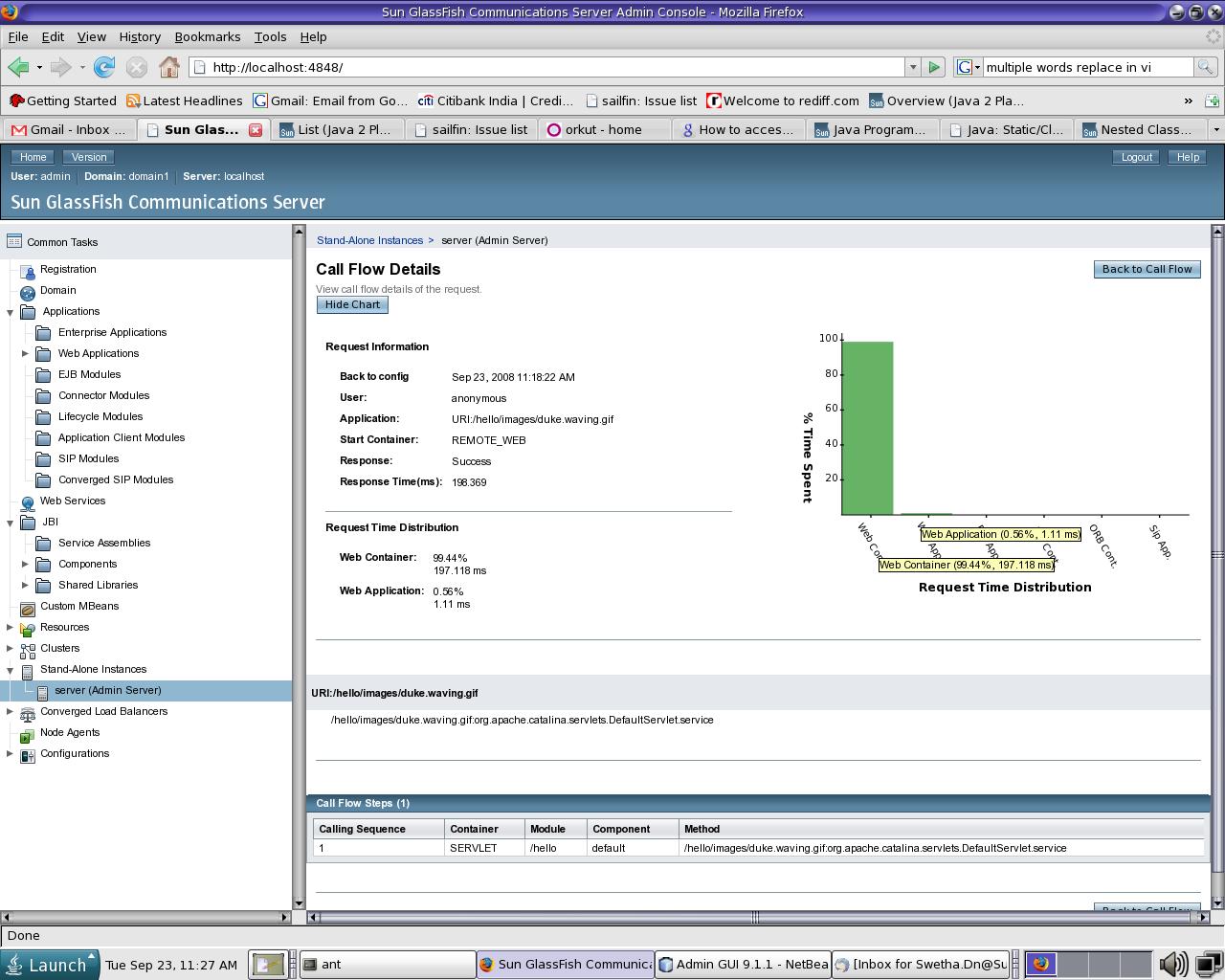
Task: Collapse the JBI tree node
Action: click(11, 523)
